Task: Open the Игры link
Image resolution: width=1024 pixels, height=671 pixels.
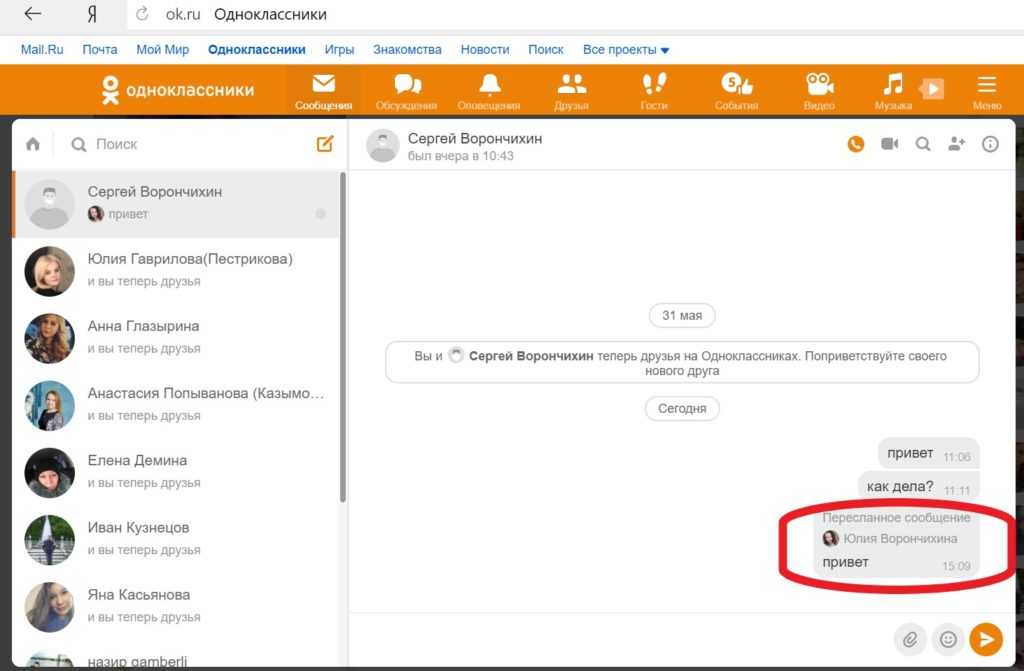Action: tap(340, 50)
